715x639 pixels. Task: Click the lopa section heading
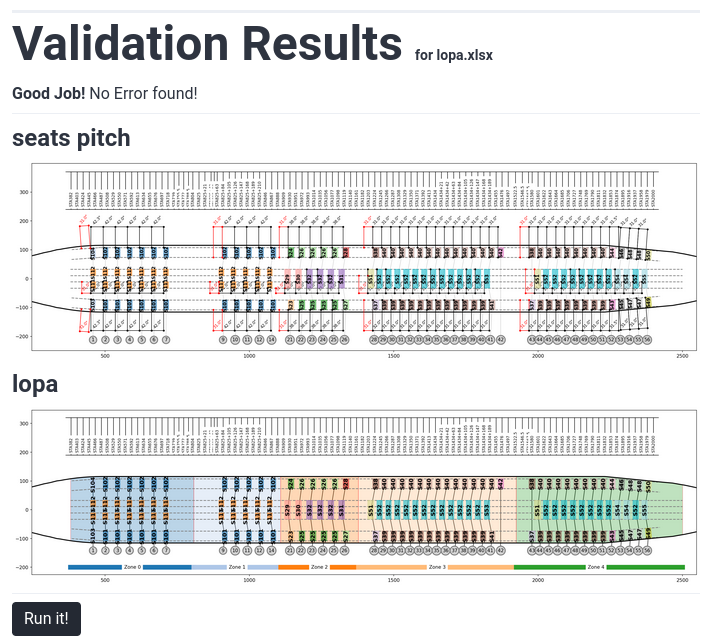[x=35, y=383]
